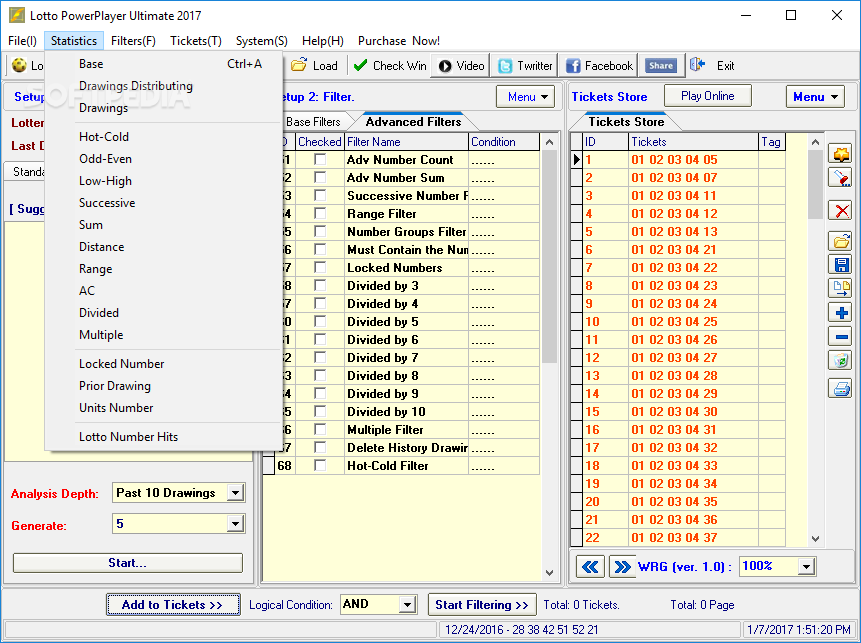Screen dimensions: 861x643
Task: Click the Check Win toolbar button
Action: point(390,66)
